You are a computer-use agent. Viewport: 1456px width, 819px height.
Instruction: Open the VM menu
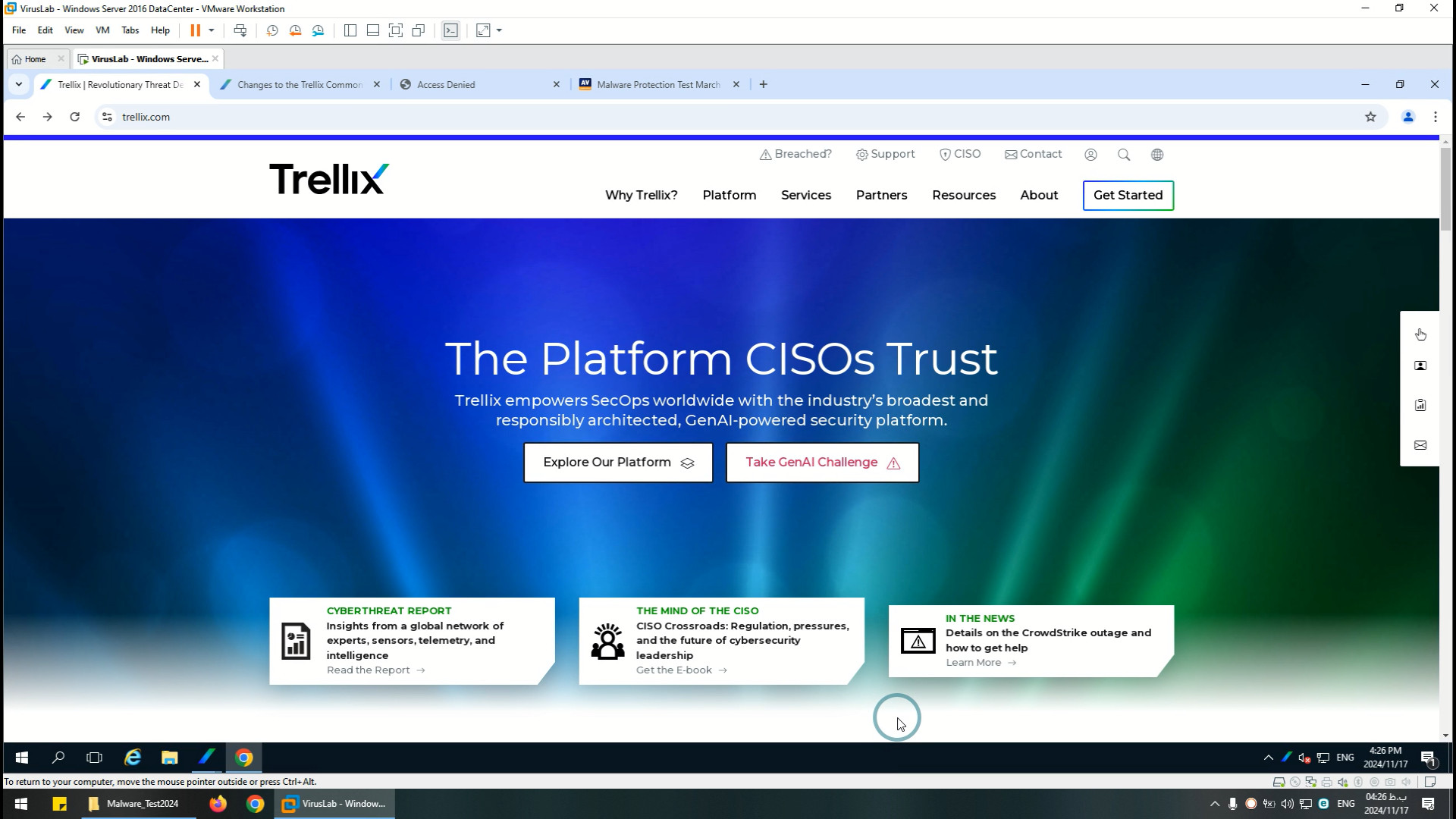click(102, 30)
